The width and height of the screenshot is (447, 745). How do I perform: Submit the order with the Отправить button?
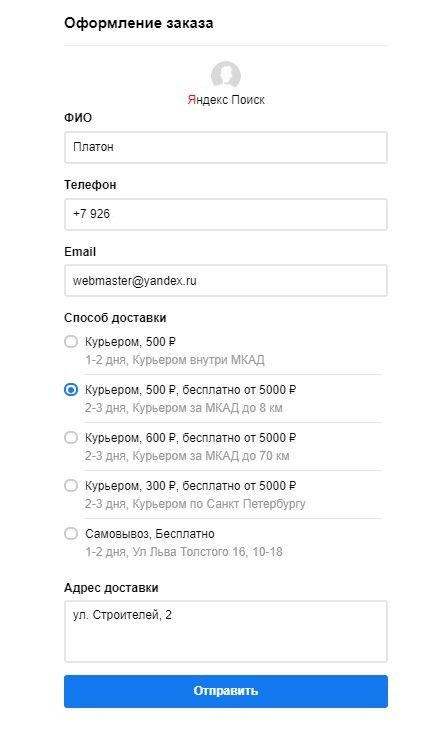226,691
